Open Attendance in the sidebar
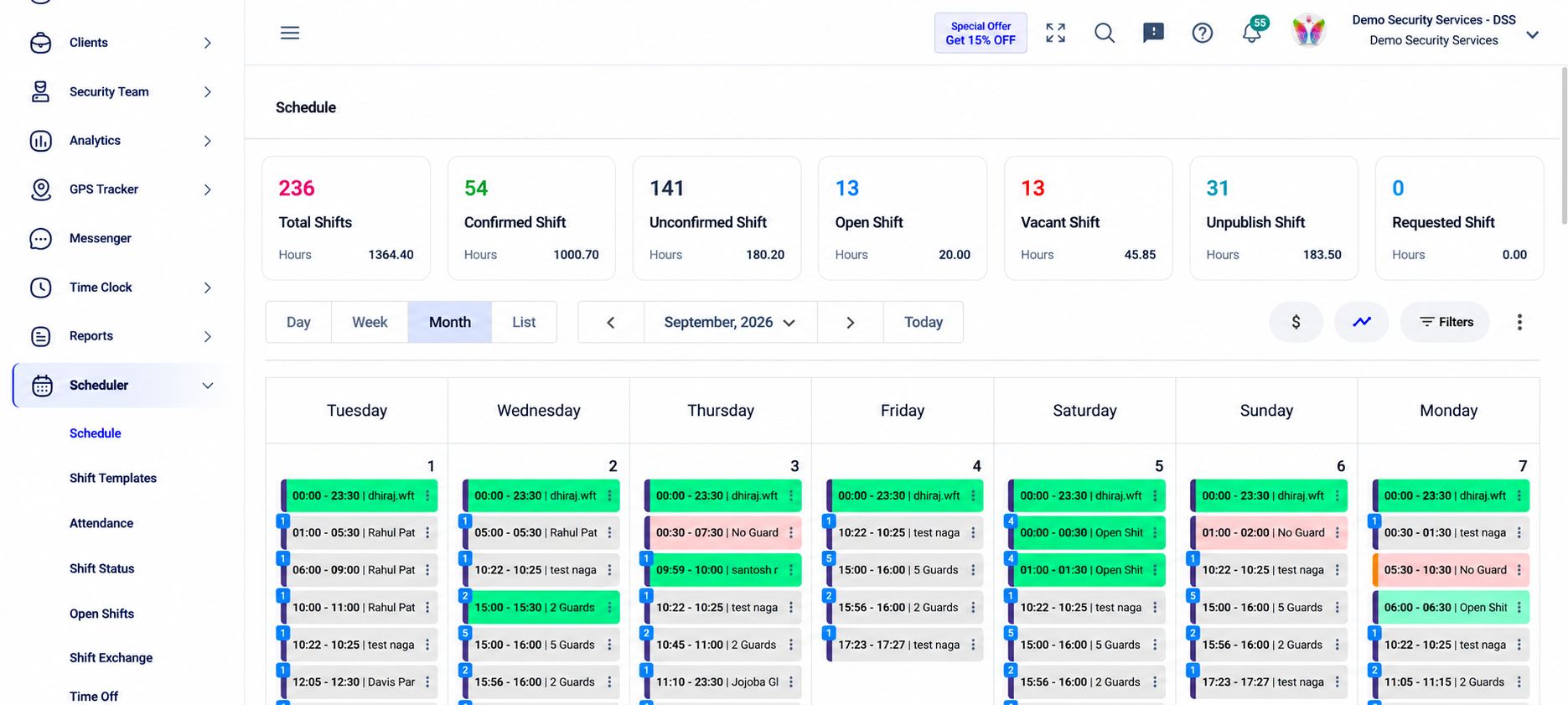The height and width of the screenshot is (705, 1568). click(101, 523)
